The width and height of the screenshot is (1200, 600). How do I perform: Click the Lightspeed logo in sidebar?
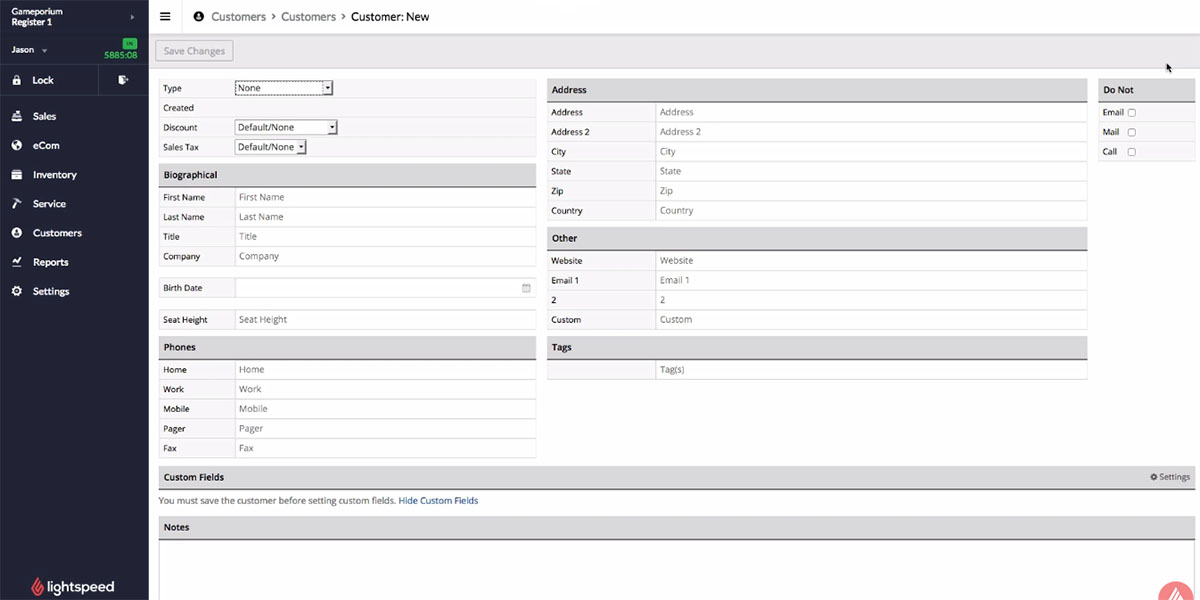(73, 587)
